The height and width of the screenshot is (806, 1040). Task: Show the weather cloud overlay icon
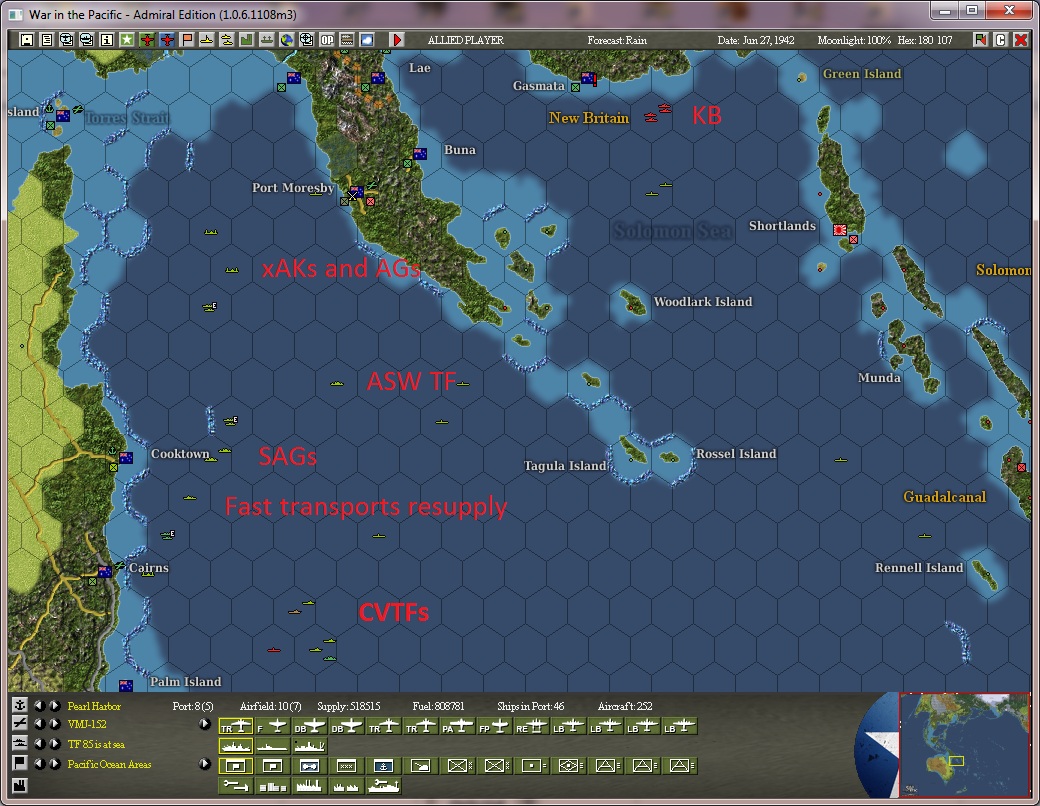pyautogui.click(x=366, y=40)
